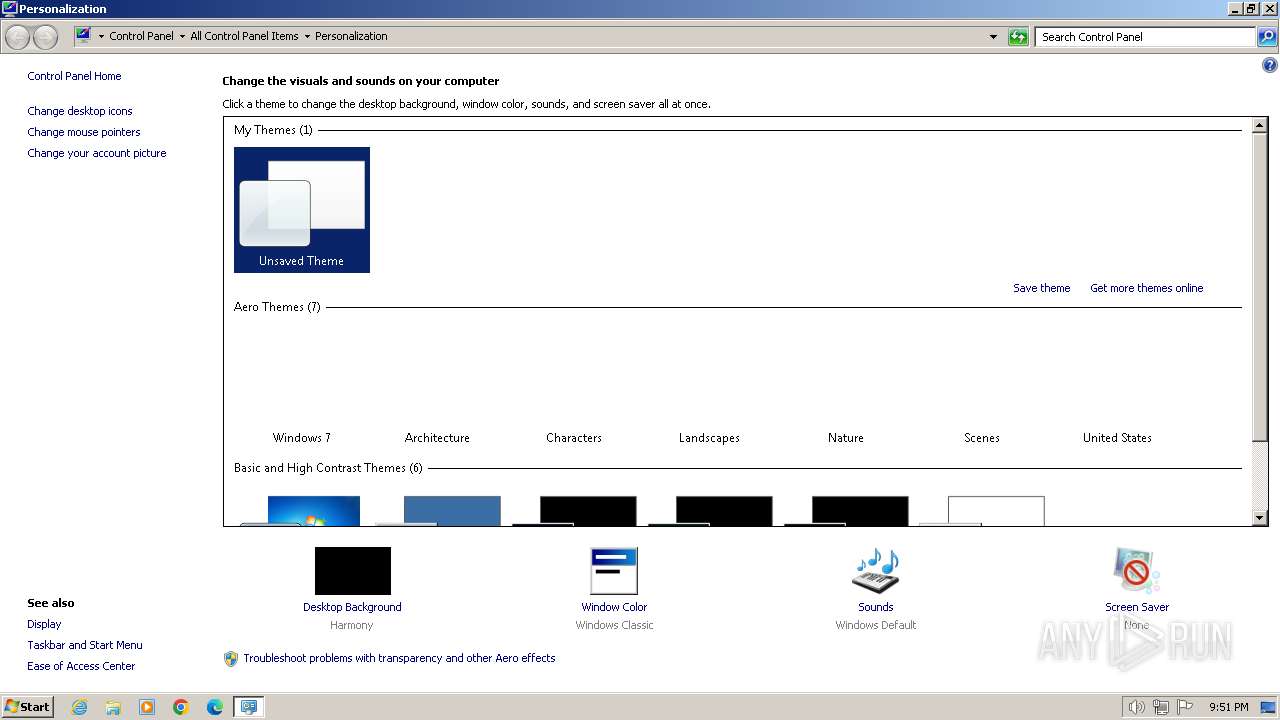Click Show desktop icon in tray
The width and height of the screenshot is (1280, 720).
pyautogui.click(x=1269, y=707)
